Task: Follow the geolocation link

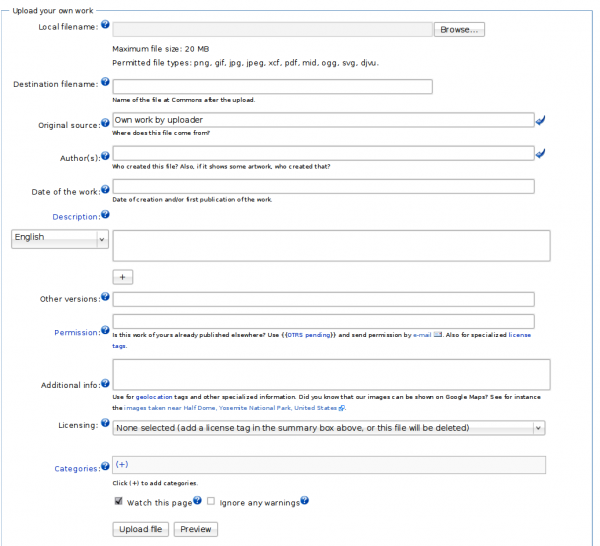Action: (154, 397)
